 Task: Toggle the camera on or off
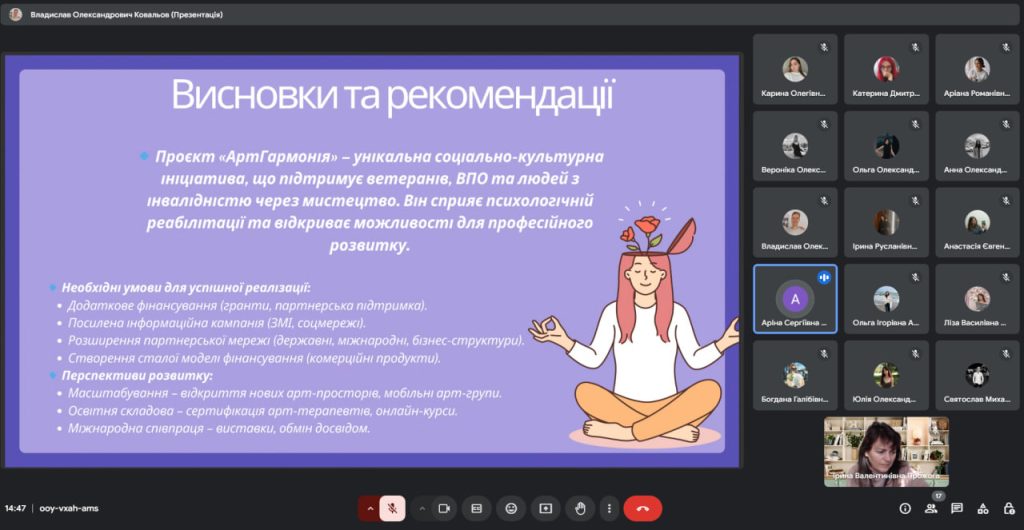coord(445,508)
